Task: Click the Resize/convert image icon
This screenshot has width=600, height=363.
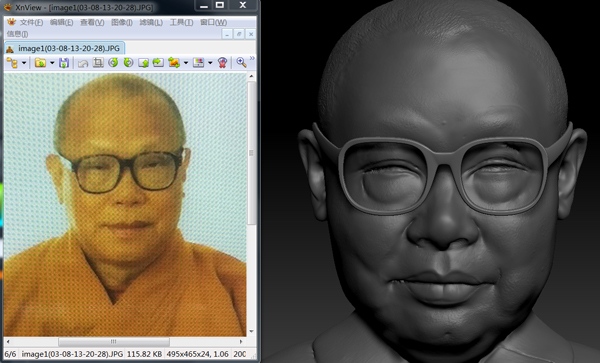Action: 174,63
